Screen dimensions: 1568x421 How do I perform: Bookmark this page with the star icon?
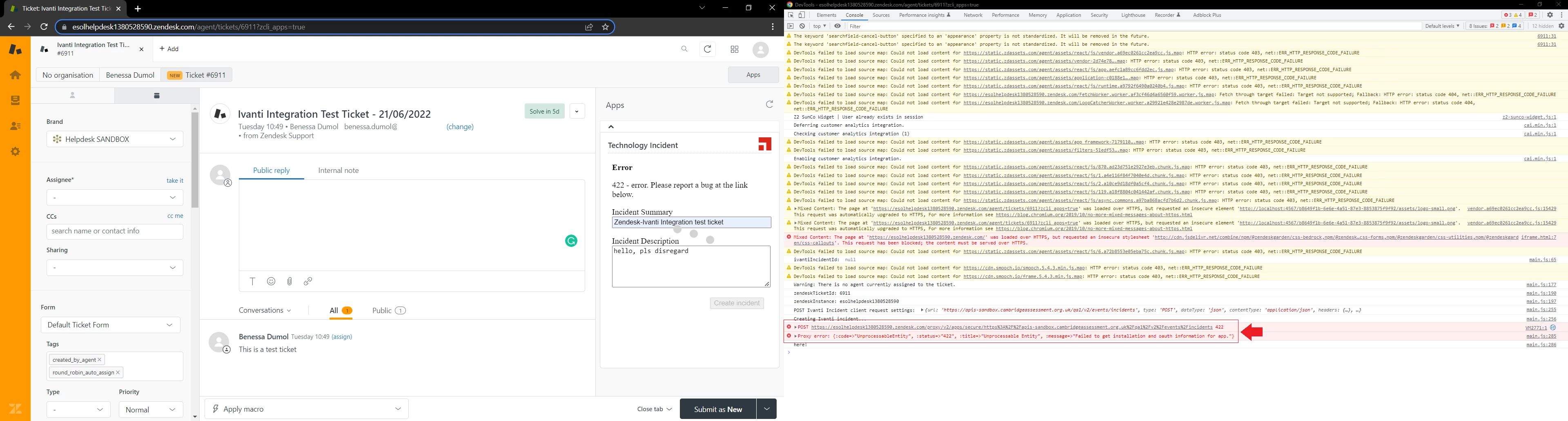606,27
